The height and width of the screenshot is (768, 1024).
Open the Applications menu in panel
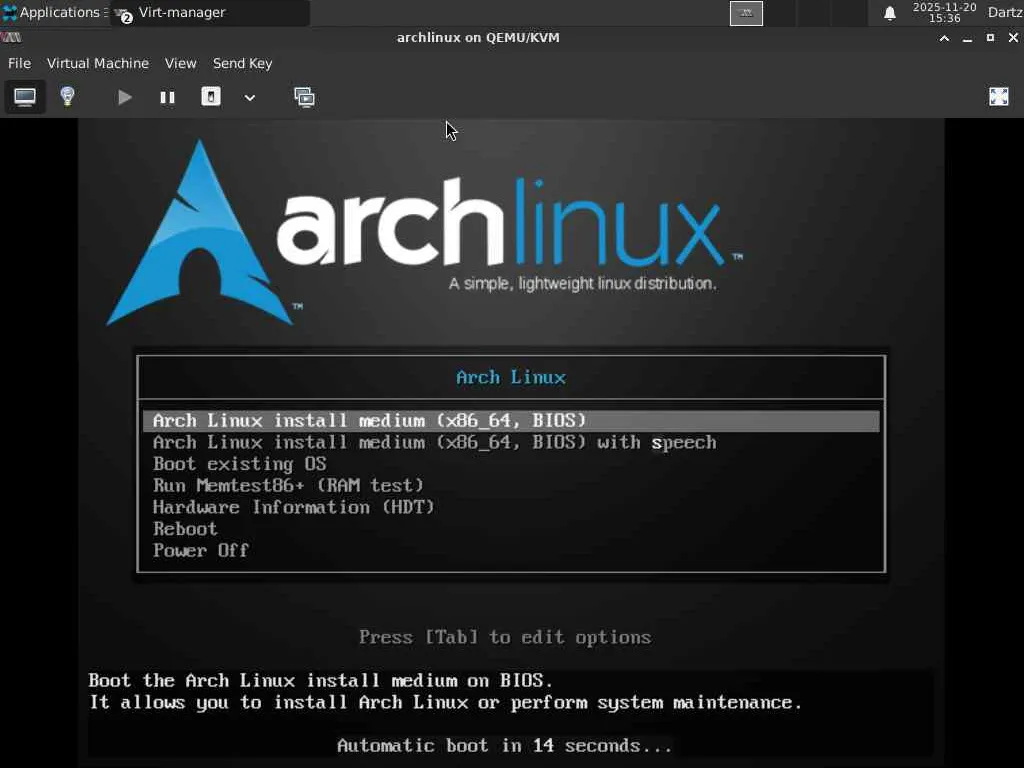54,12
